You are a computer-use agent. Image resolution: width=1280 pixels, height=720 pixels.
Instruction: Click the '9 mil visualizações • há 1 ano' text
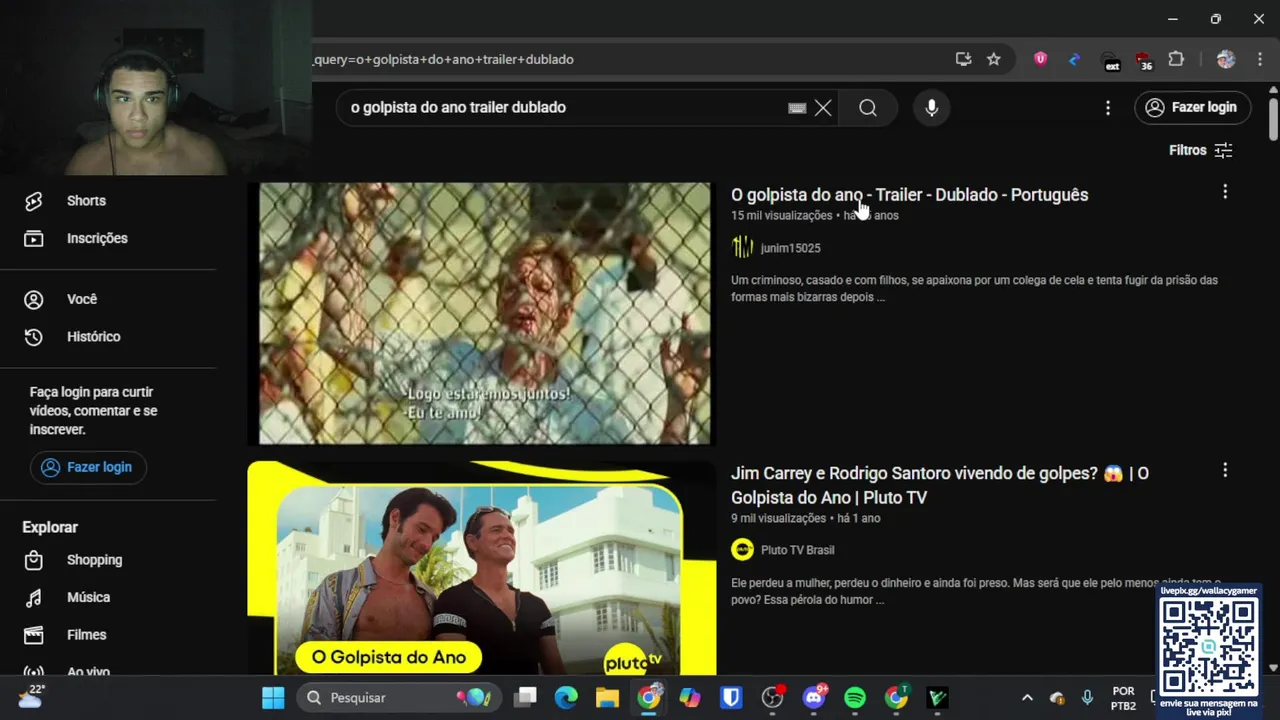point(805,518)
